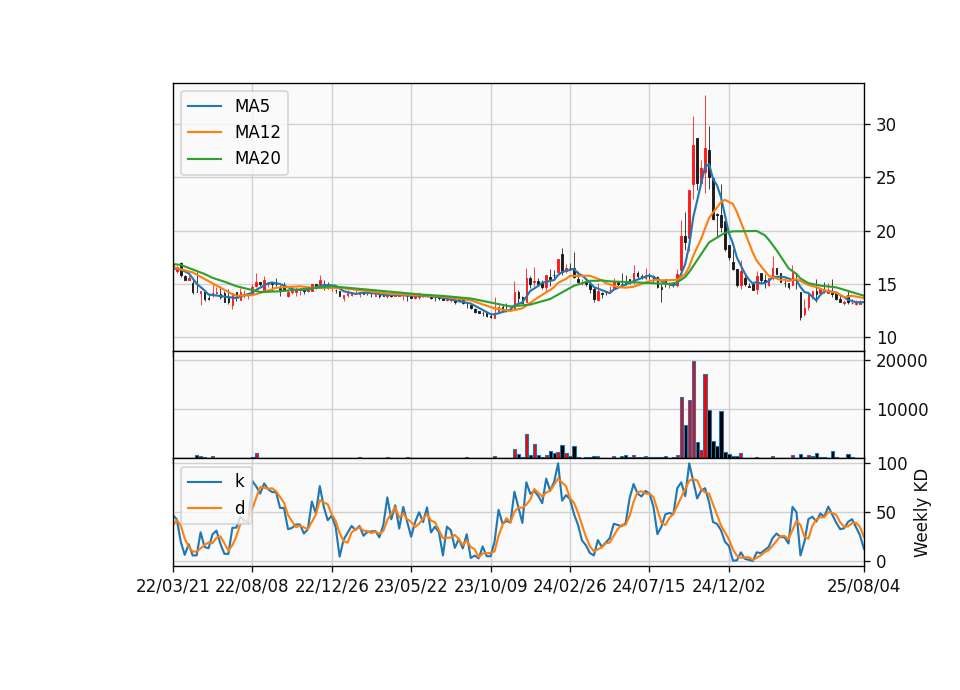Screen dimensions: 960x690
Task: Click the Weekly KD axis title
Action: click(x=920, y=513)
